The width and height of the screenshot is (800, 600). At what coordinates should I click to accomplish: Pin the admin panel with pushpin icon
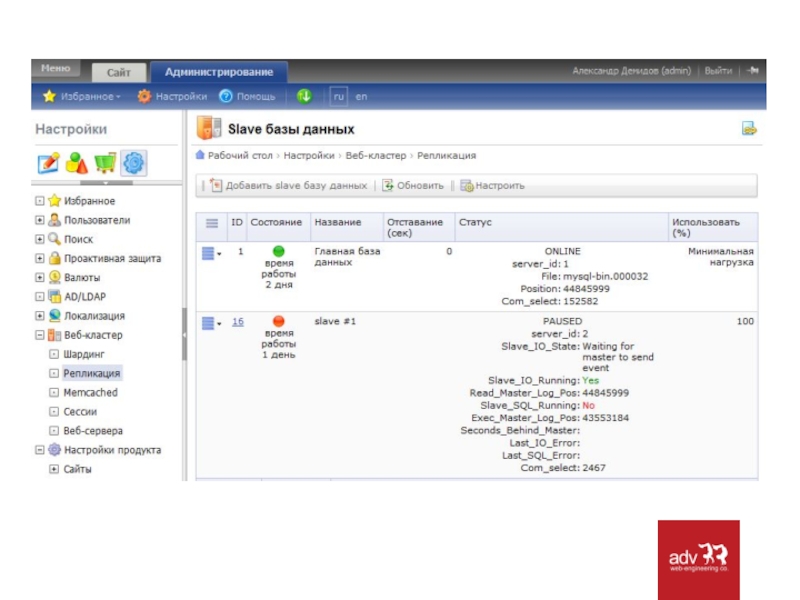coord(753,71)
